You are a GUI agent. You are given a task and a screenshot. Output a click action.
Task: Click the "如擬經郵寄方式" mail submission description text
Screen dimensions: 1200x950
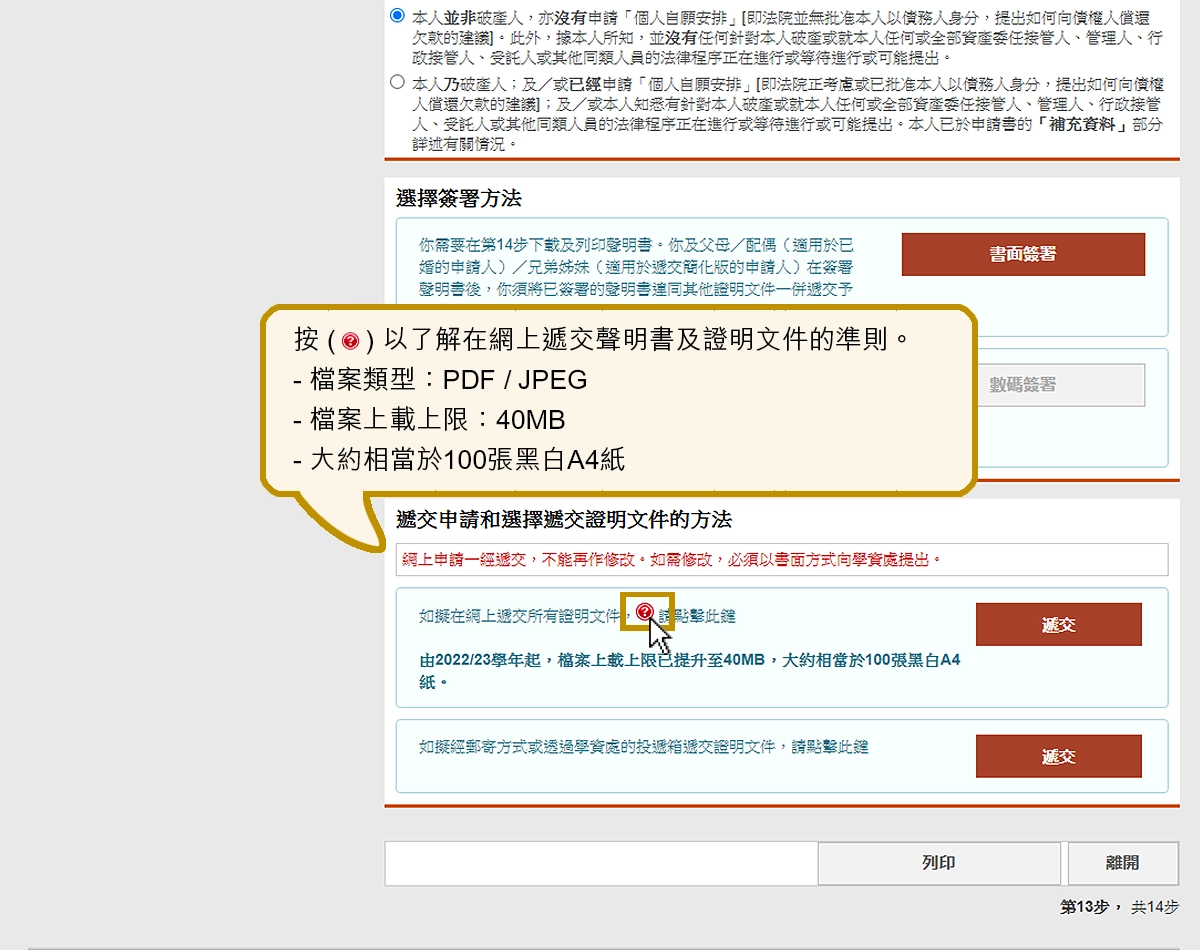[643, 747]
